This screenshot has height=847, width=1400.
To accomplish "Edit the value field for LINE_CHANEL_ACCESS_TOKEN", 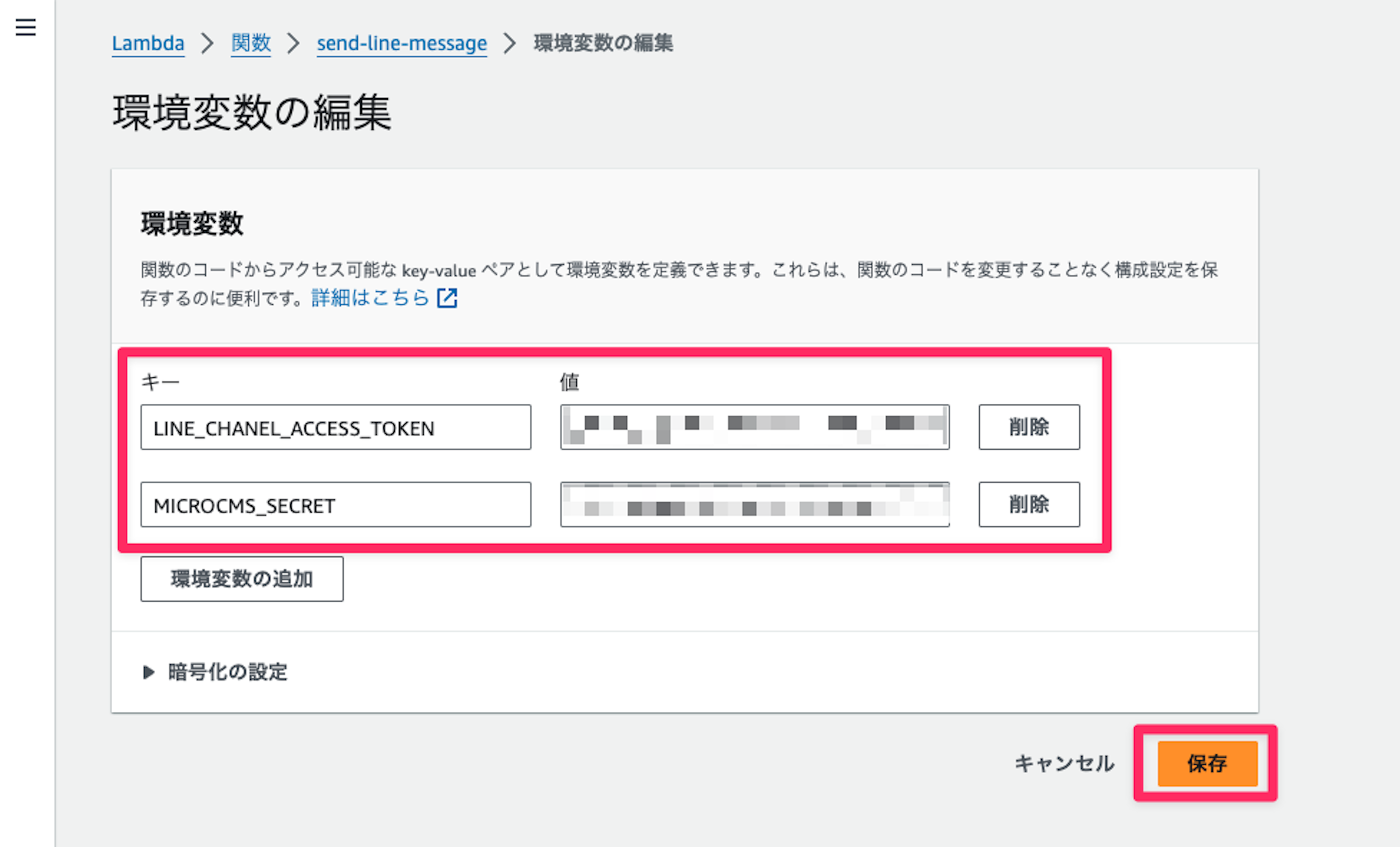I will click(755, 427).
